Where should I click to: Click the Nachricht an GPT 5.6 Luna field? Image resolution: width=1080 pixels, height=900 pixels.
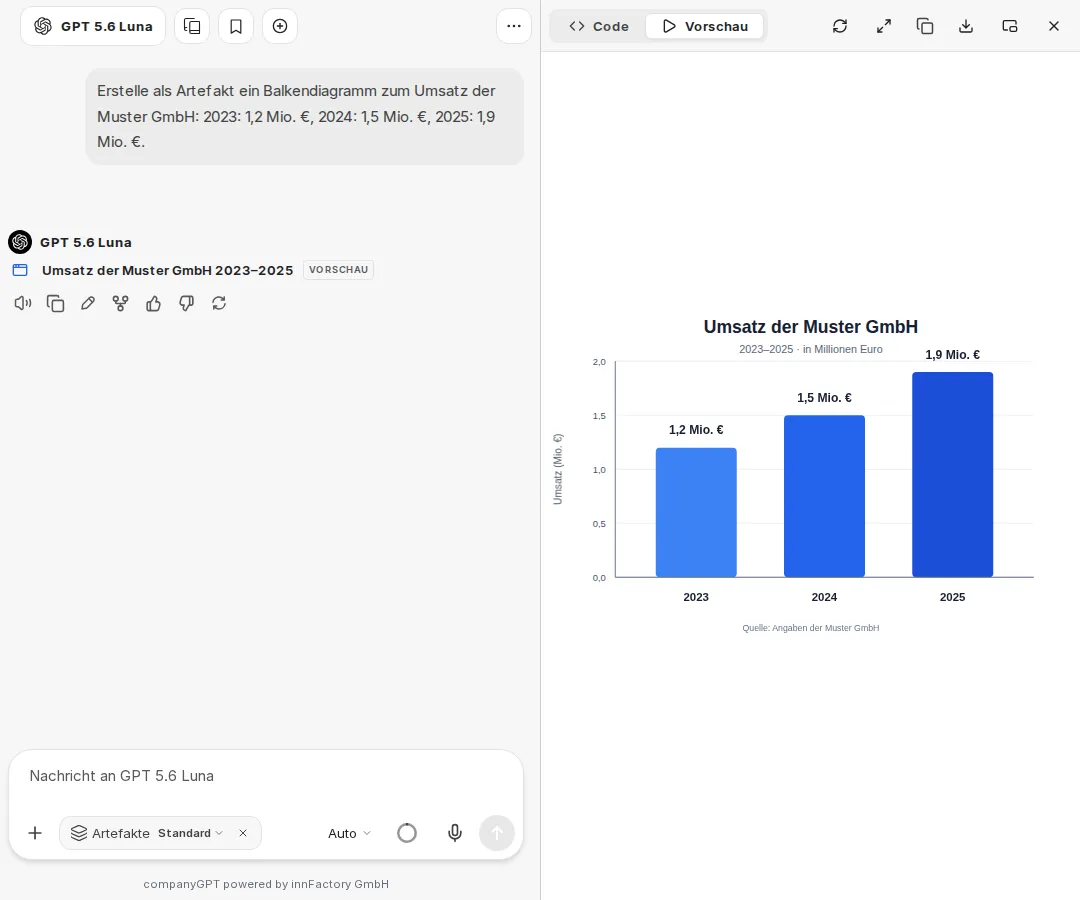click(266, 776)
